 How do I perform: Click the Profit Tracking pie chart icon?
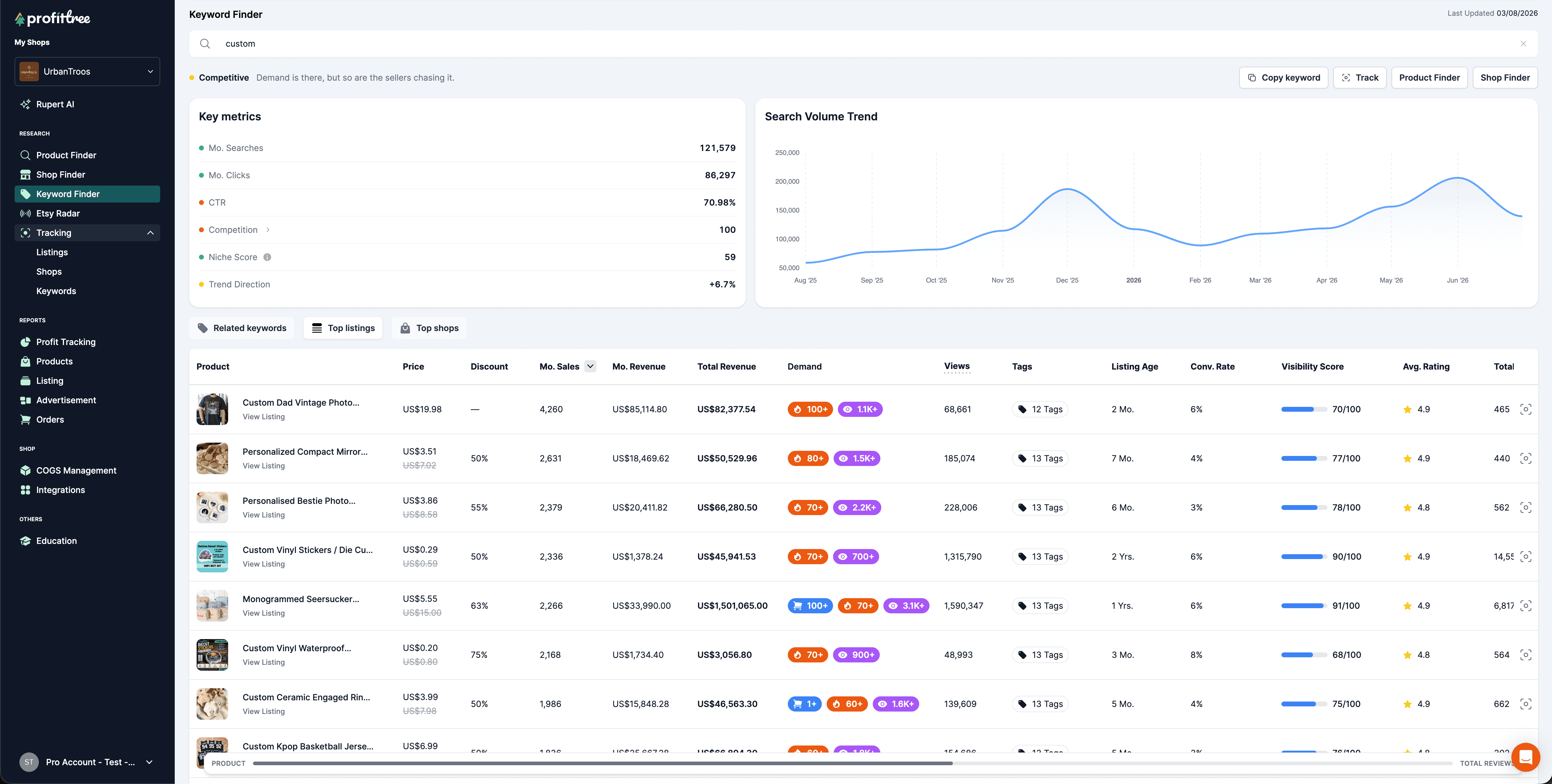pos(25,342)
